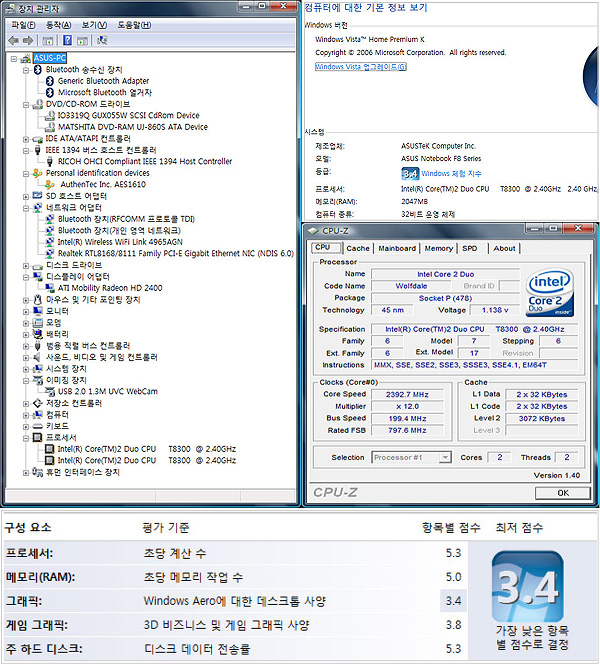Click the mouse icon beside 마우스 및 기타 포인팅 장치

coord(37,299)
